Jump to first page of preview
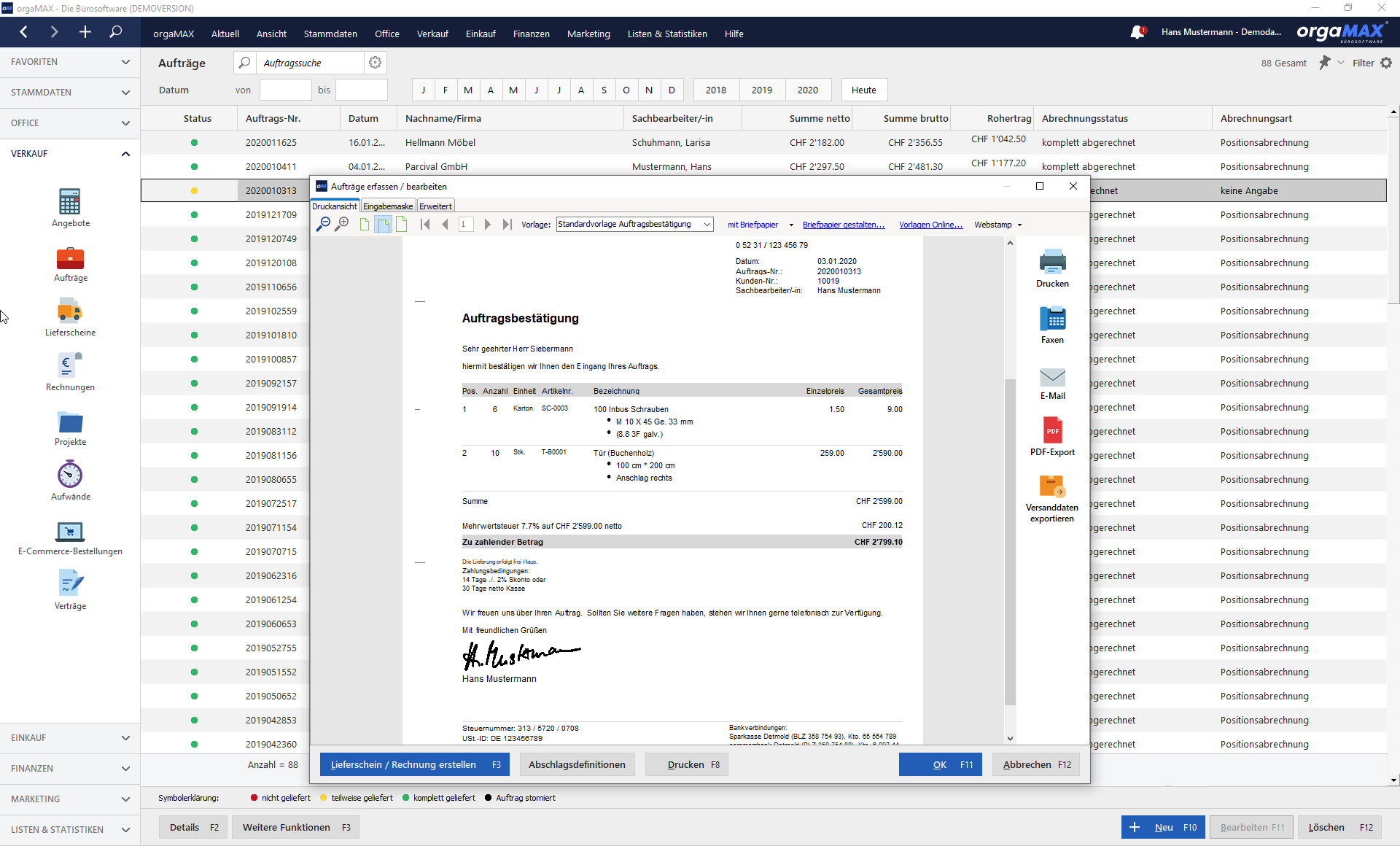 click(x=425, y=224)
